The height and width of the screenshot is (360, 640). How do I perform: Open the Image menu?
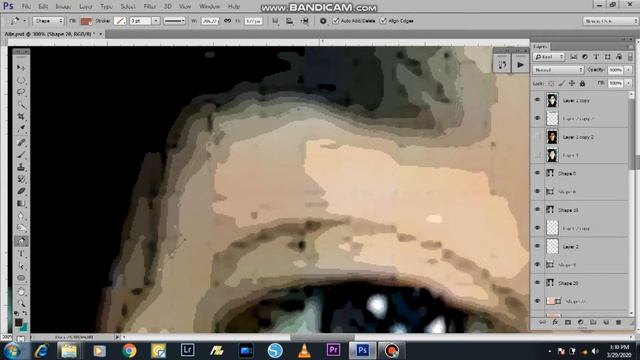click(63, 7)
